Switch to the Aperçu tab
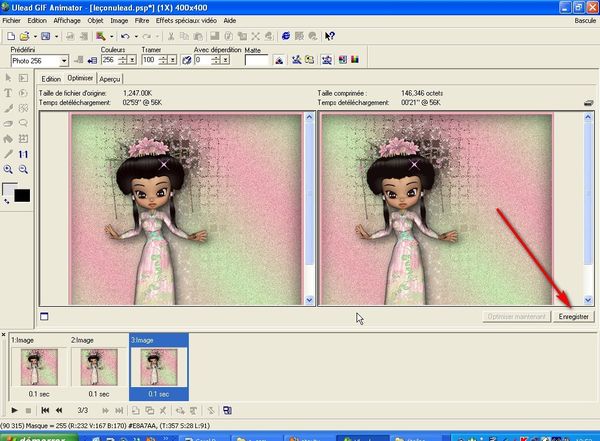 [x=110, y=79]
